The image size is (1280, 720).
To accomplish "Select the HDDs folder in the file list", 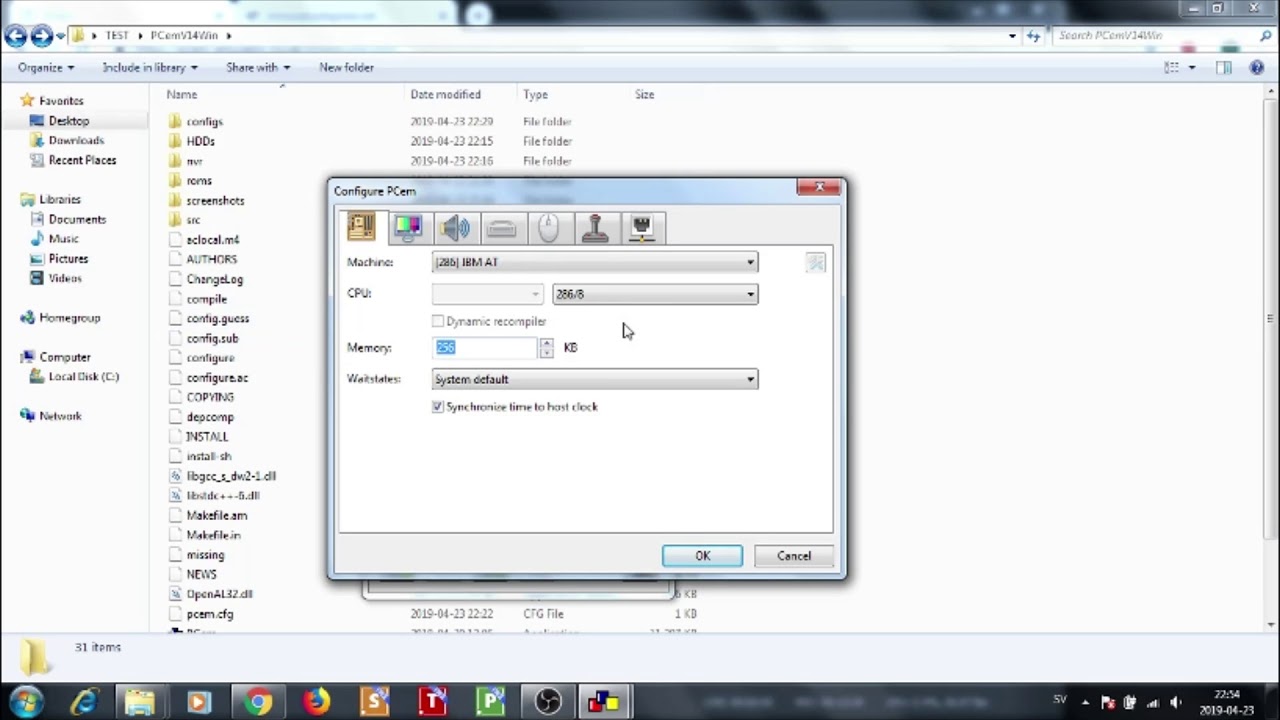I will [x=200, y=141].
